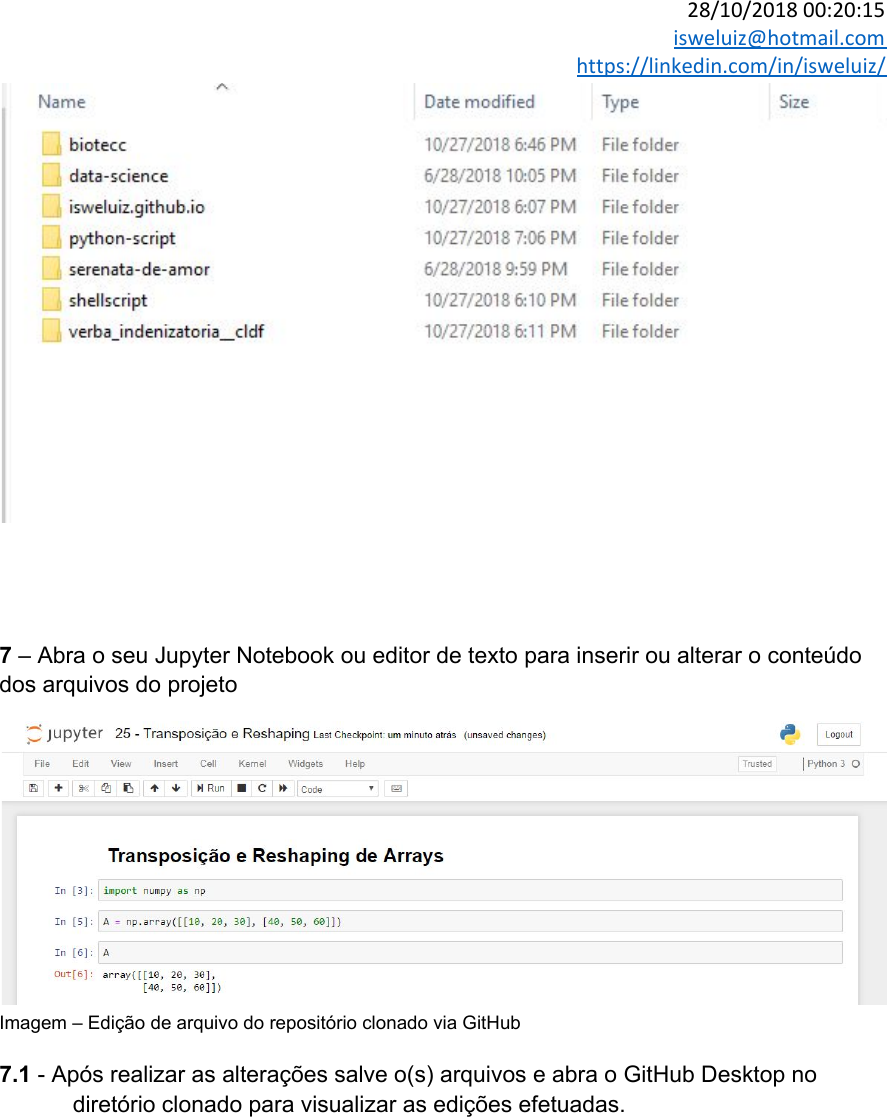The image size is (887, 1117).
Task: Click the Jupyter save and checkpoint icon
Action: [x=33, y=788]
